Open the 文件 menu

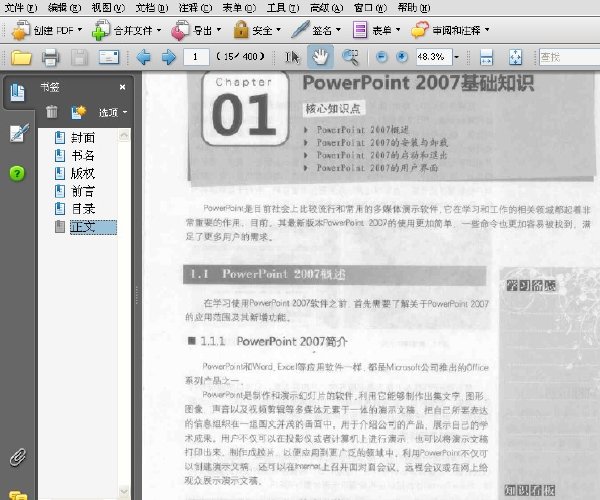[x=20, y=7]
